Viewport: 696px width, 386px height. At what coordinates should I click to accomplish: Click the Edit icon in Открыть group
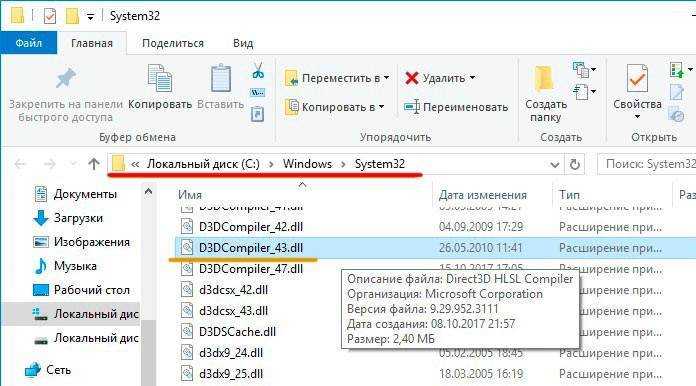point(677,92)
